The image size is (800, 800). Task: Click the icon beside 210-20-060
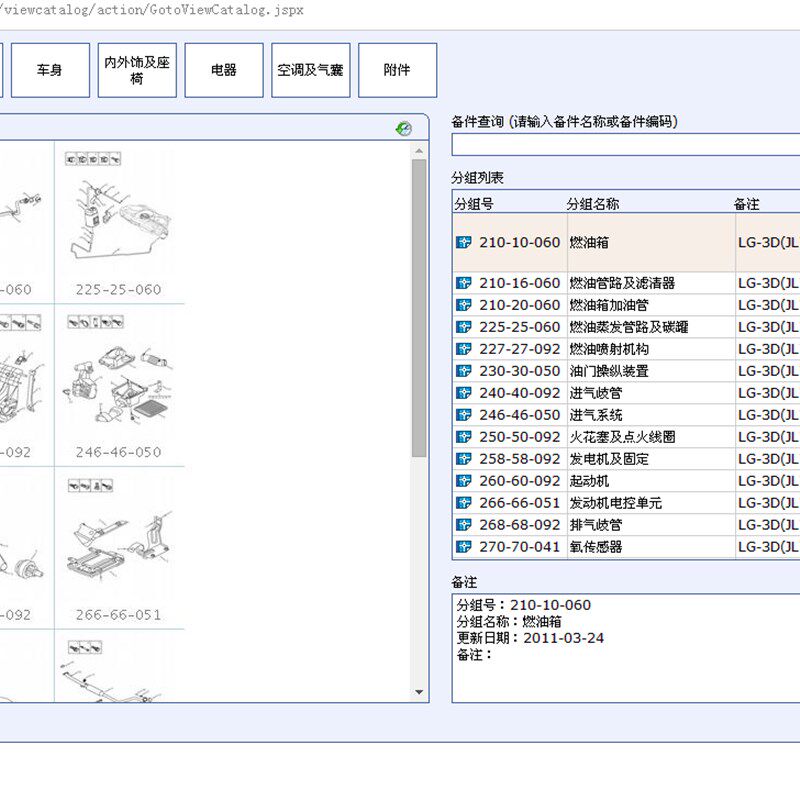click(463, 305)
